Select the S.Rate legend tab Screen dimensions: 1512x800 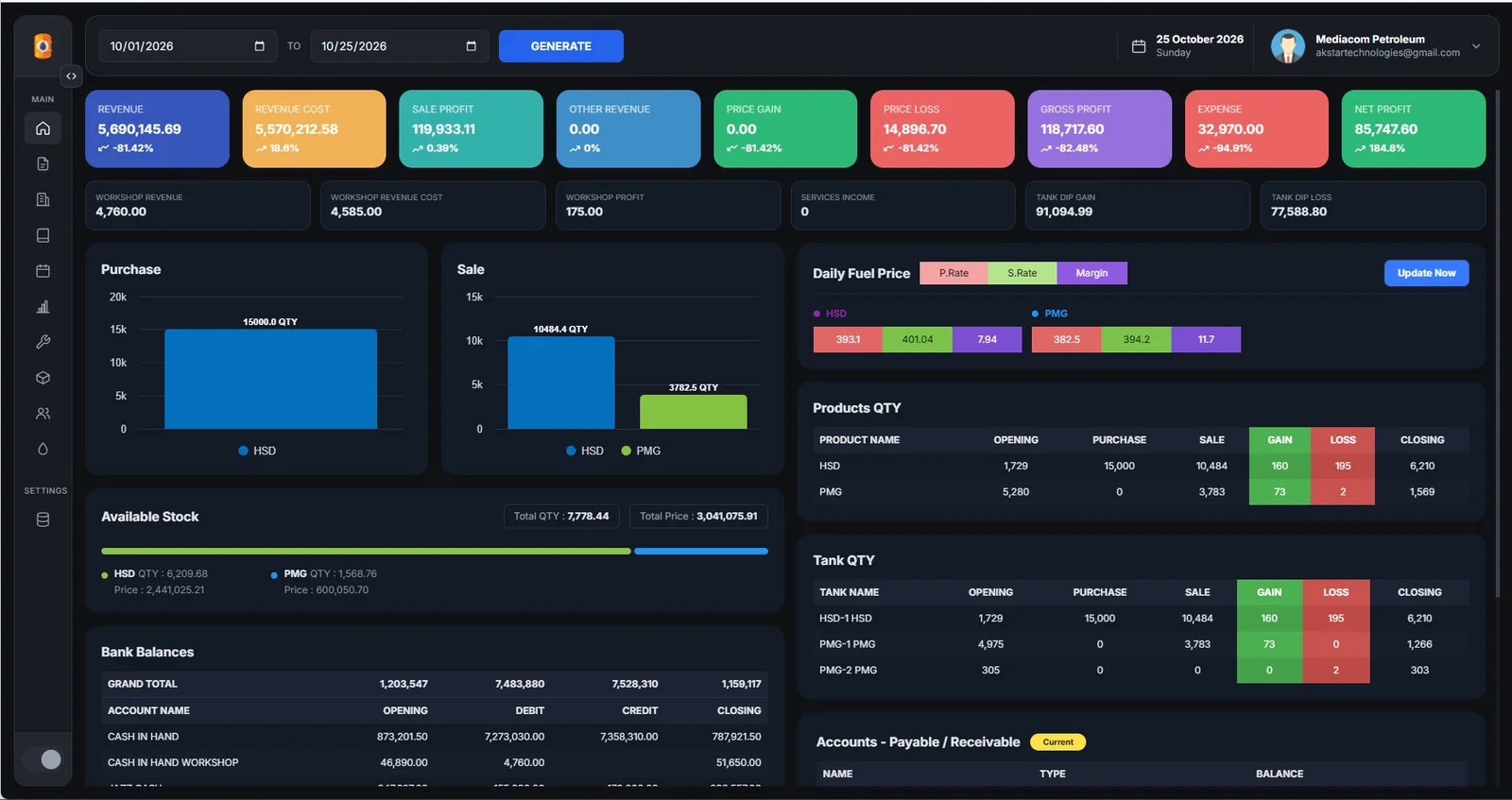(1022, 273)
